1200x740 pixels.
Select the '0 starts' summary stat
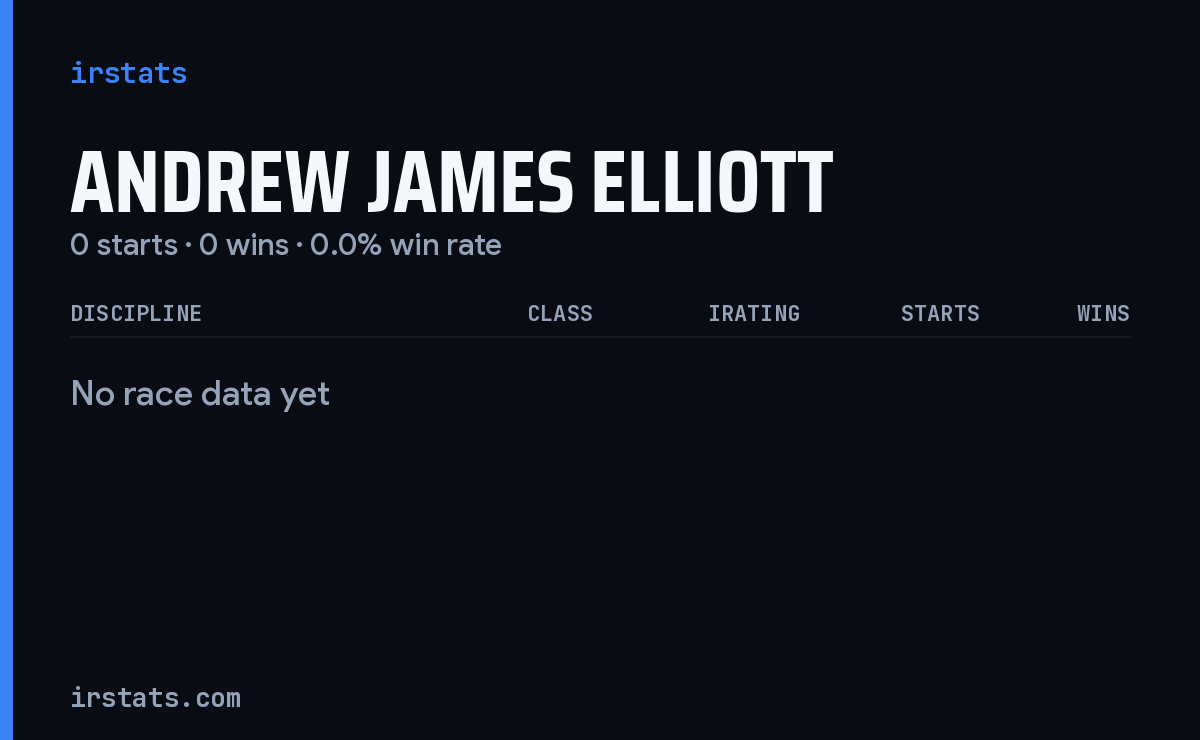124,245
